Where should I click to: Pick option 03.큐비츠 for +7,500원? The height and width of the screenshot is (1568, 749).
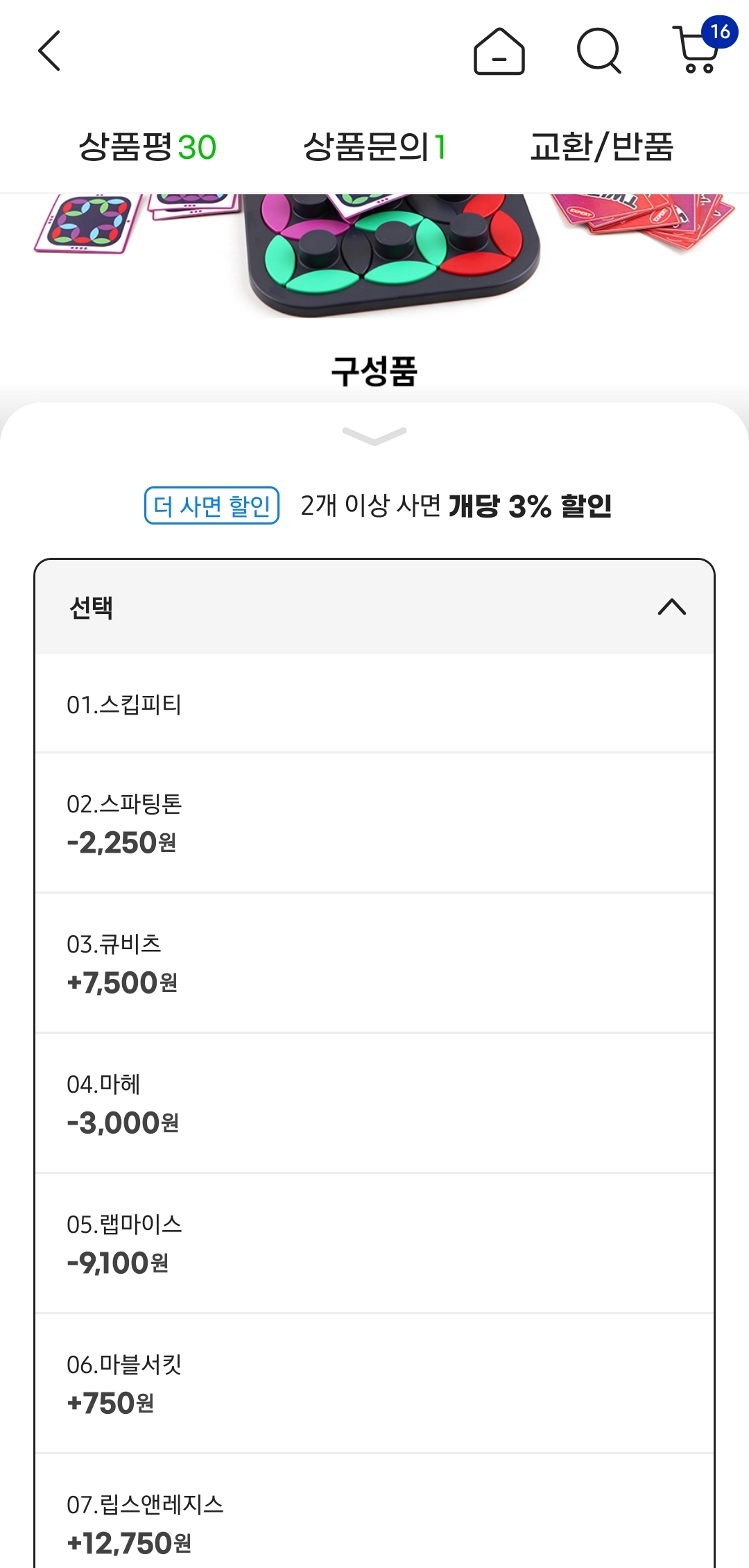point(374,964)
